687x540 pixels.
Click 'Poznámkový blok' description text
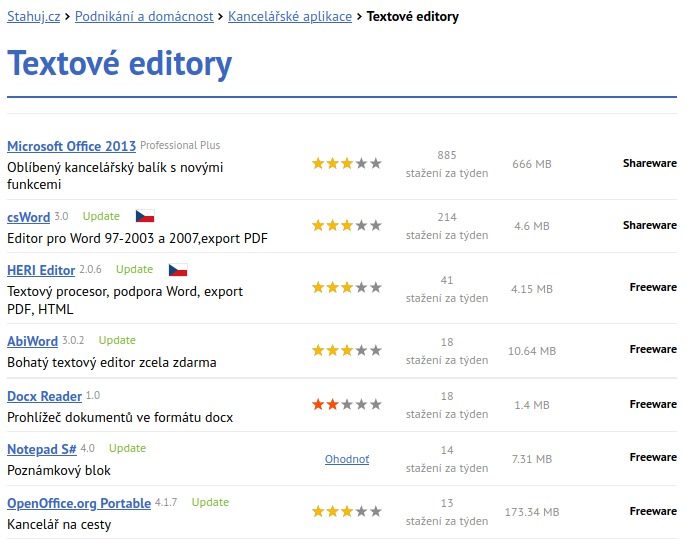click(59, 470)
